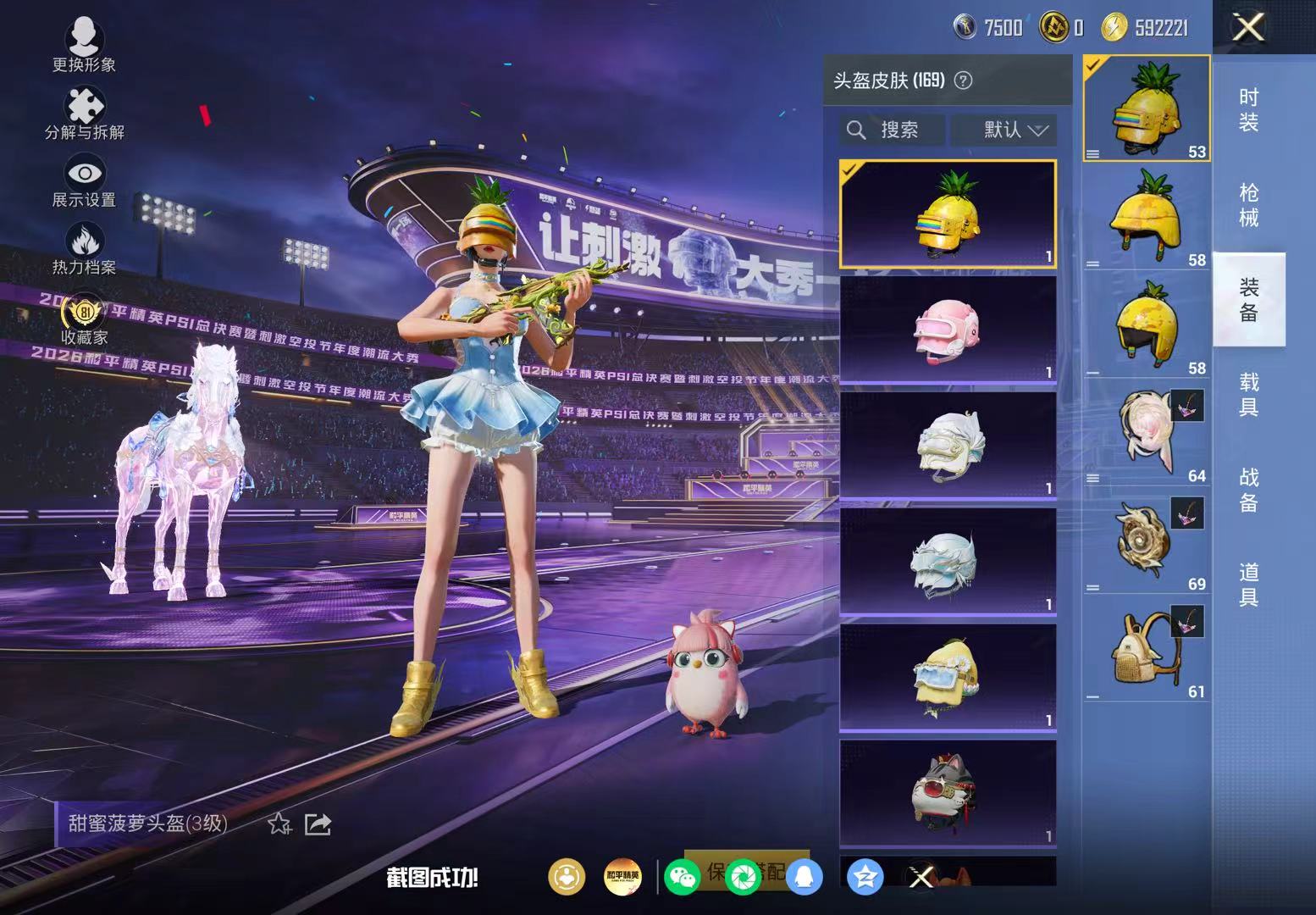This screenshot has height=915, width=1316.
Task: Select the rainbow-visor pineapple helmet skin in the list
Action: pos(948,213)
